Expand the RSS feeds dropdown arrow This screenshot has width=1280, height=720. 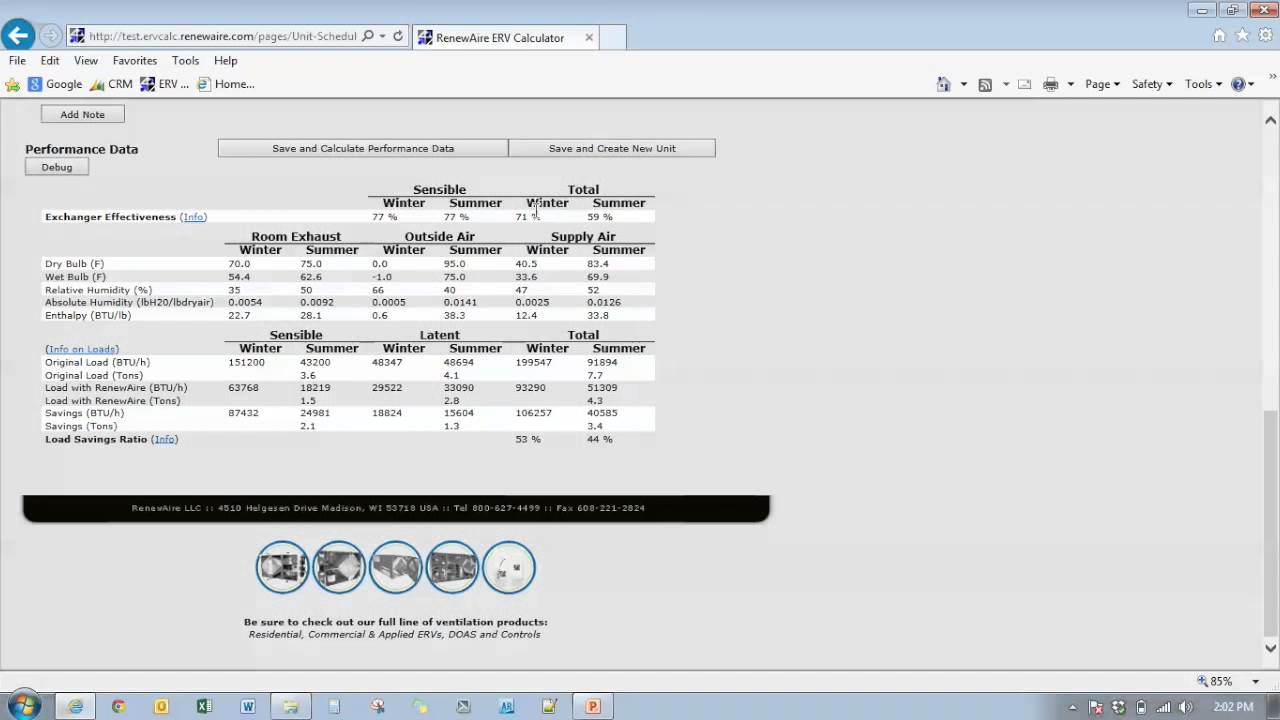[x=1006, y=84]
